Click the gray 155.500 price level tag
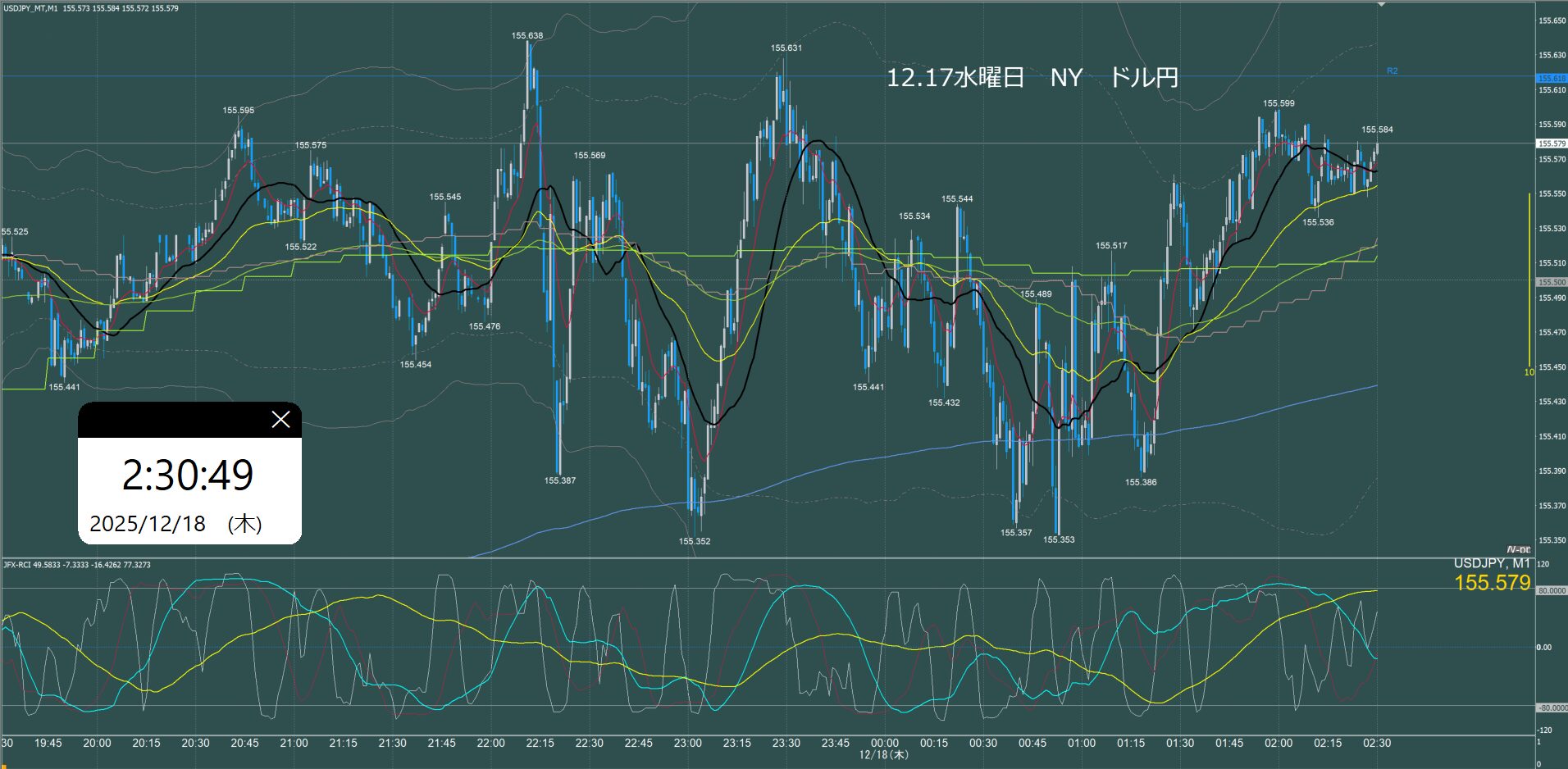 (1550, 282)
